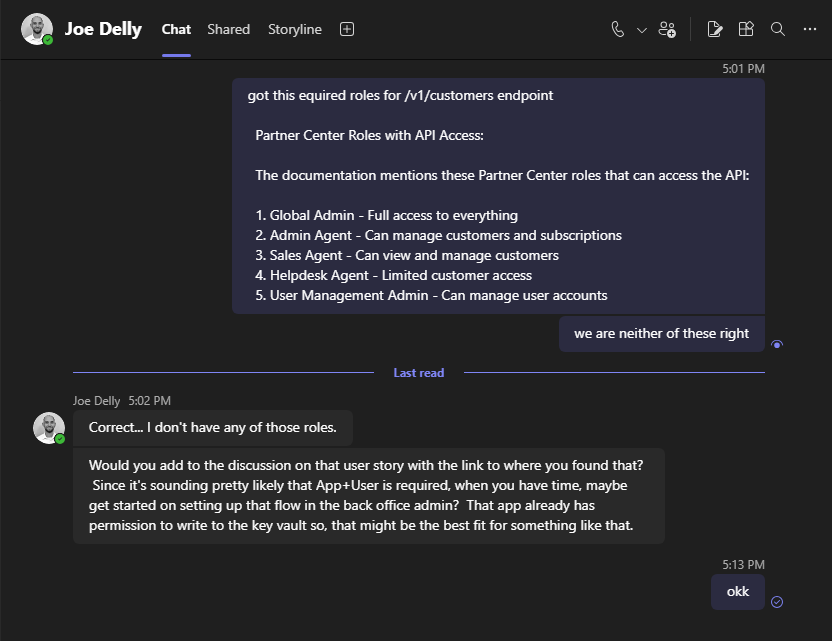Click Joe Delly's avatar beside his message
Screen dimensions: 832x641
point(49,427)
